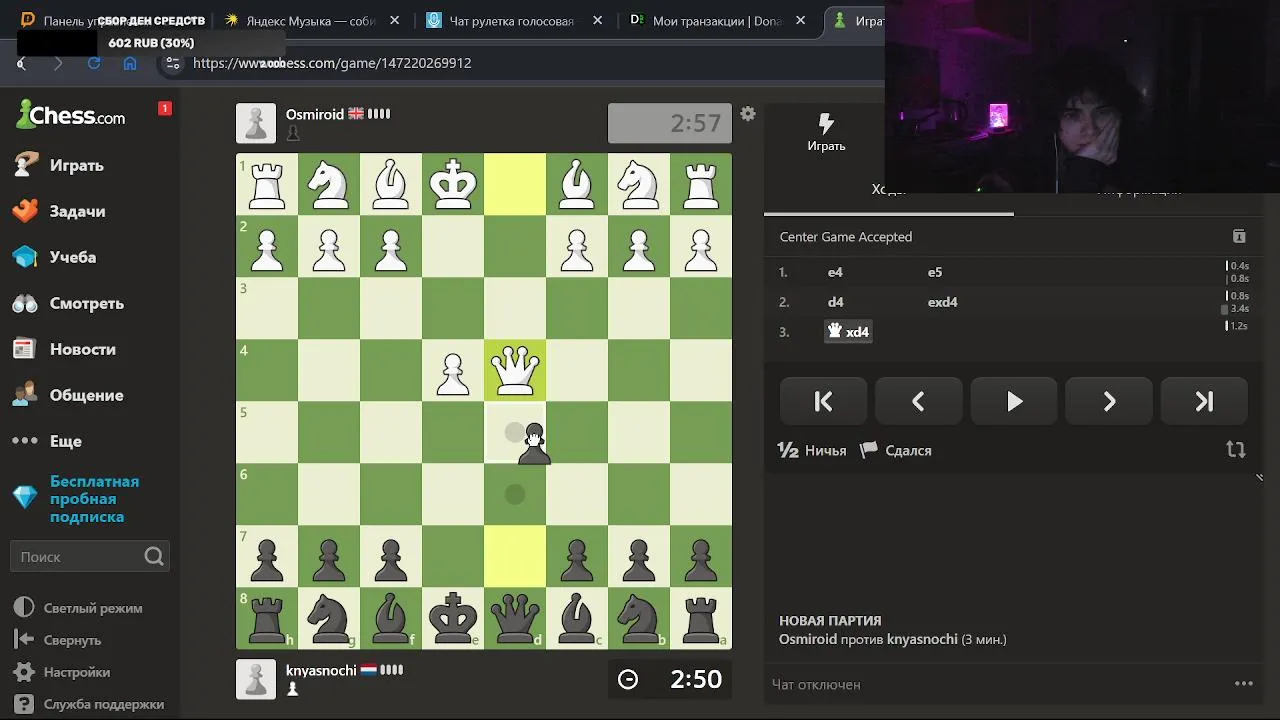Select move e4 in the move list
1280x720 pixels.
[835, 272]
